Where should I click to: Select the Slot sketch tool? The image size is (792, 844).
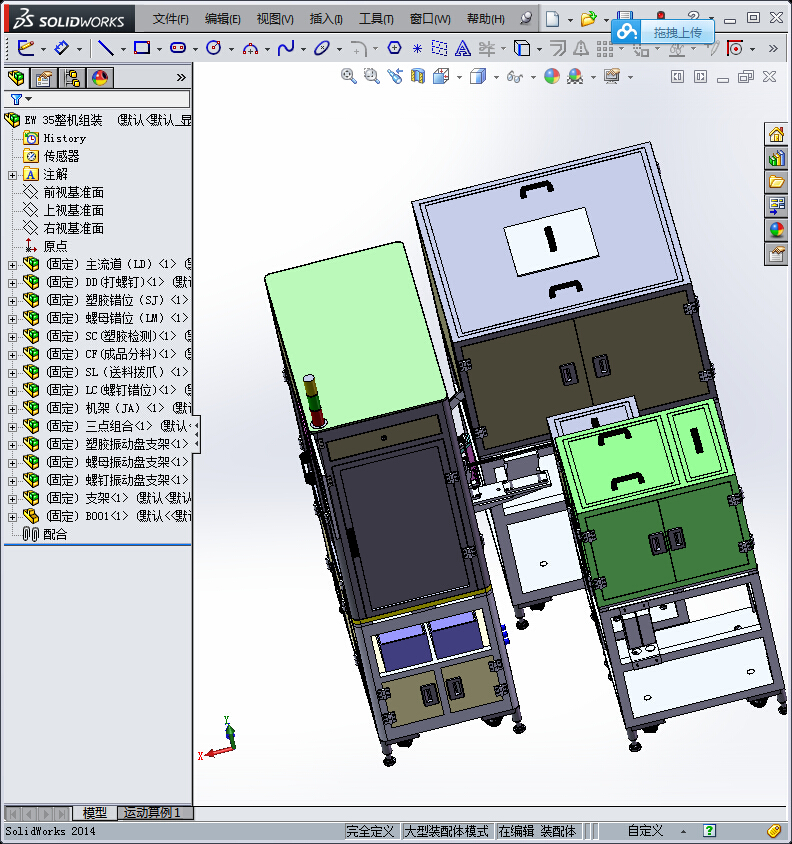(178, 48)
